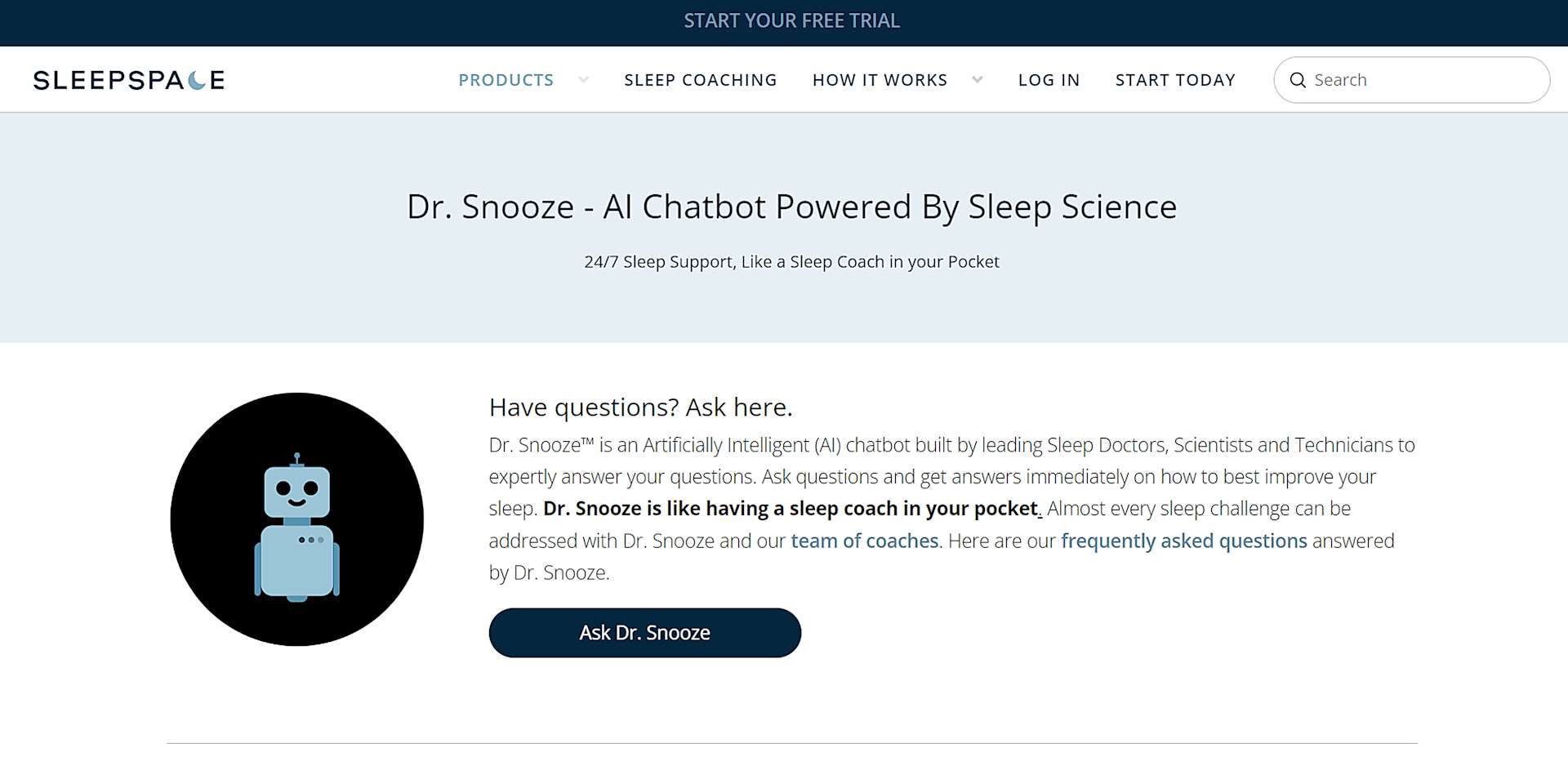This screenshot has height=757, width=1568.
Task: Expand the PRODUCTS dropdown chevron
Action: click(x=583, y=80)
